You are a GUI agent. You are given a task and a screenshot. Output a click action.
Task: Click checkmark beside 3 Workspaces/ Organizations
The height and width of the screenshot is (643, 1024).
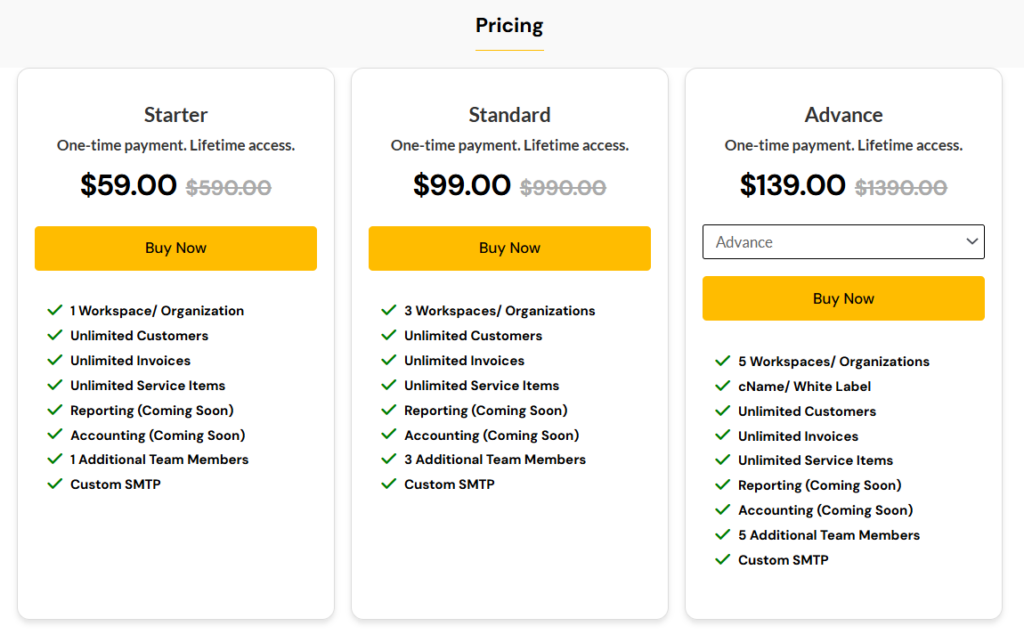click(x=389, y=310)
